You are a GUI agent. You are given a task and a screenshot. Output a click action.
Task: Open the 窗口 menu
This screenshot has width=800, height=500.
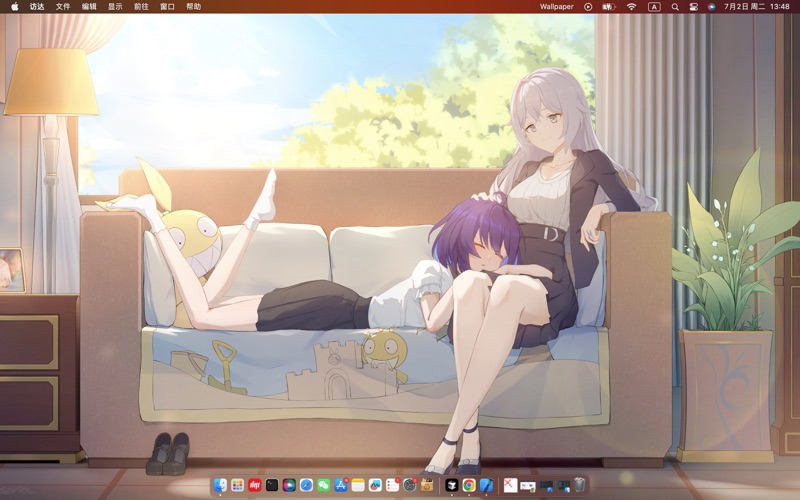167,7
